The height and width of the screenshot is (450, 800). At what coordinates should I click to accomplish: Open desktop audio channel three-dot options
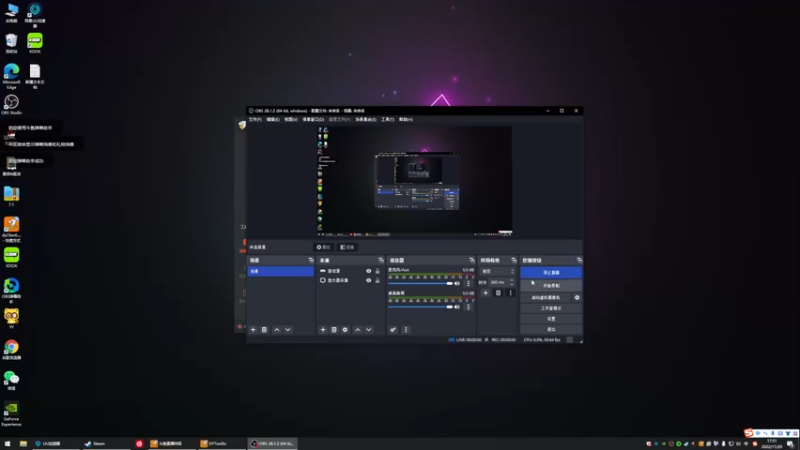click(468, 307)
